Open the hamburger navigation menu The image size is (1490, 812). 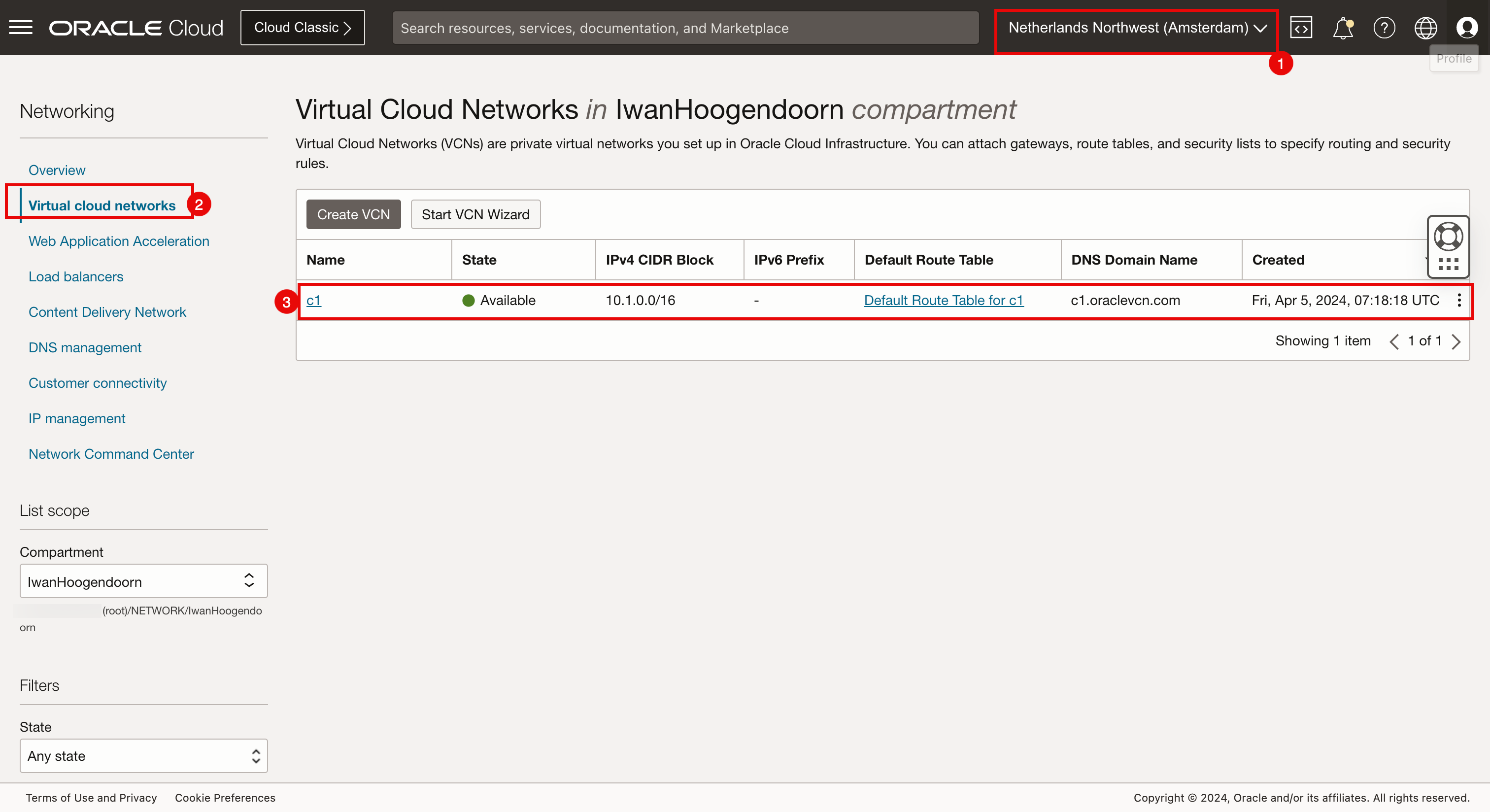21,27
